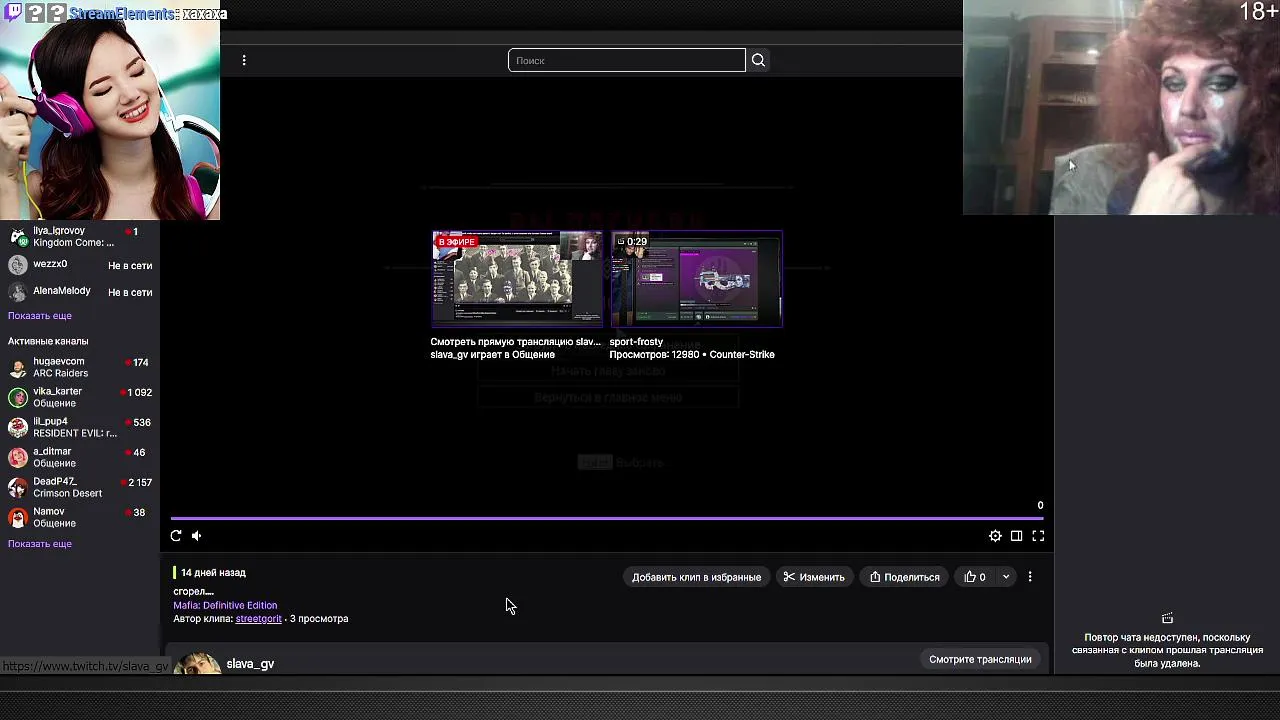1280x720 pixels.
Task: Click the slava_gv avatar below clip
Action: click(x=197, y=663)
